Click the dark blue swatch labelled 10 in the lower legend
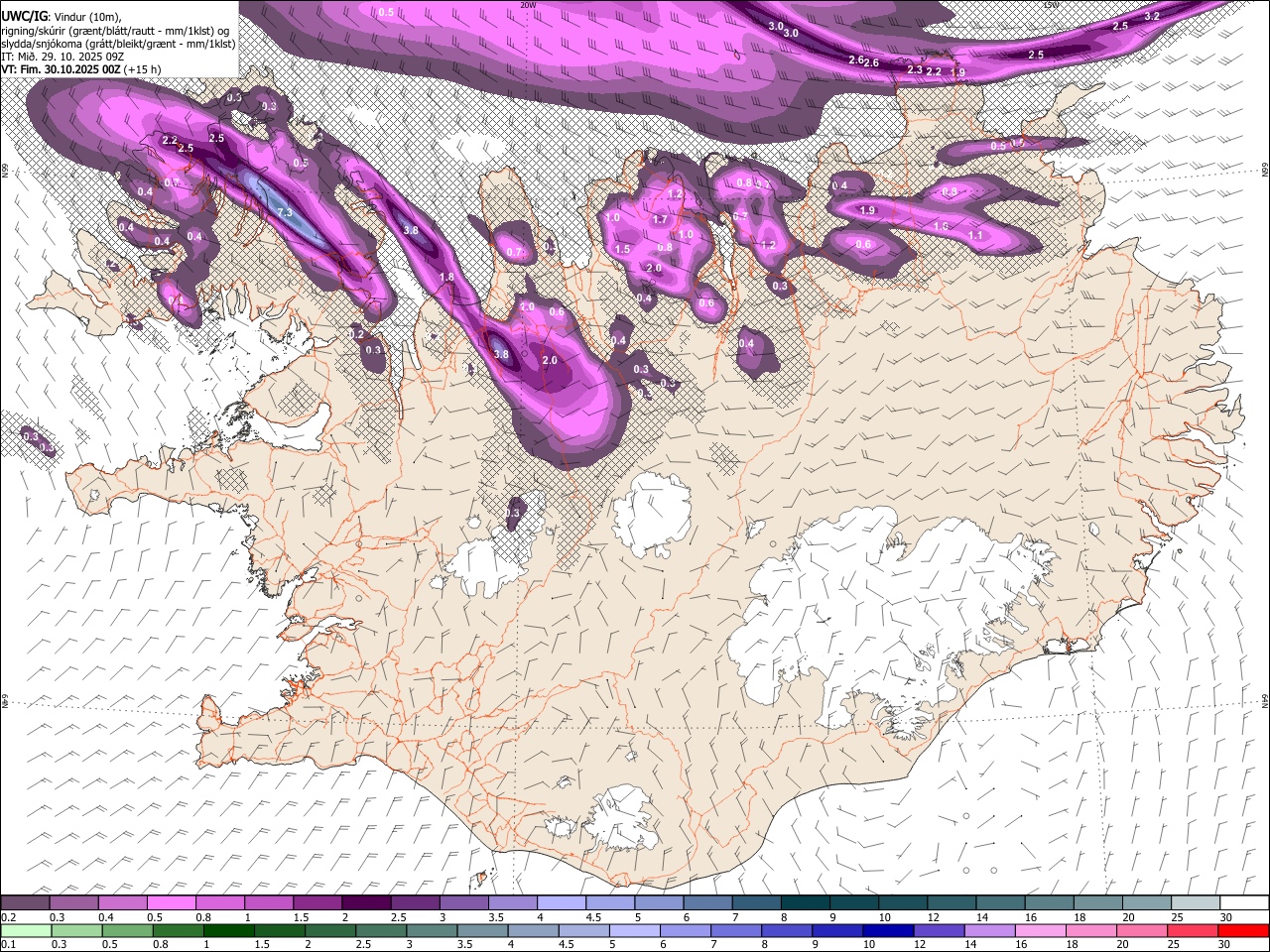 (x=887, y=931)
